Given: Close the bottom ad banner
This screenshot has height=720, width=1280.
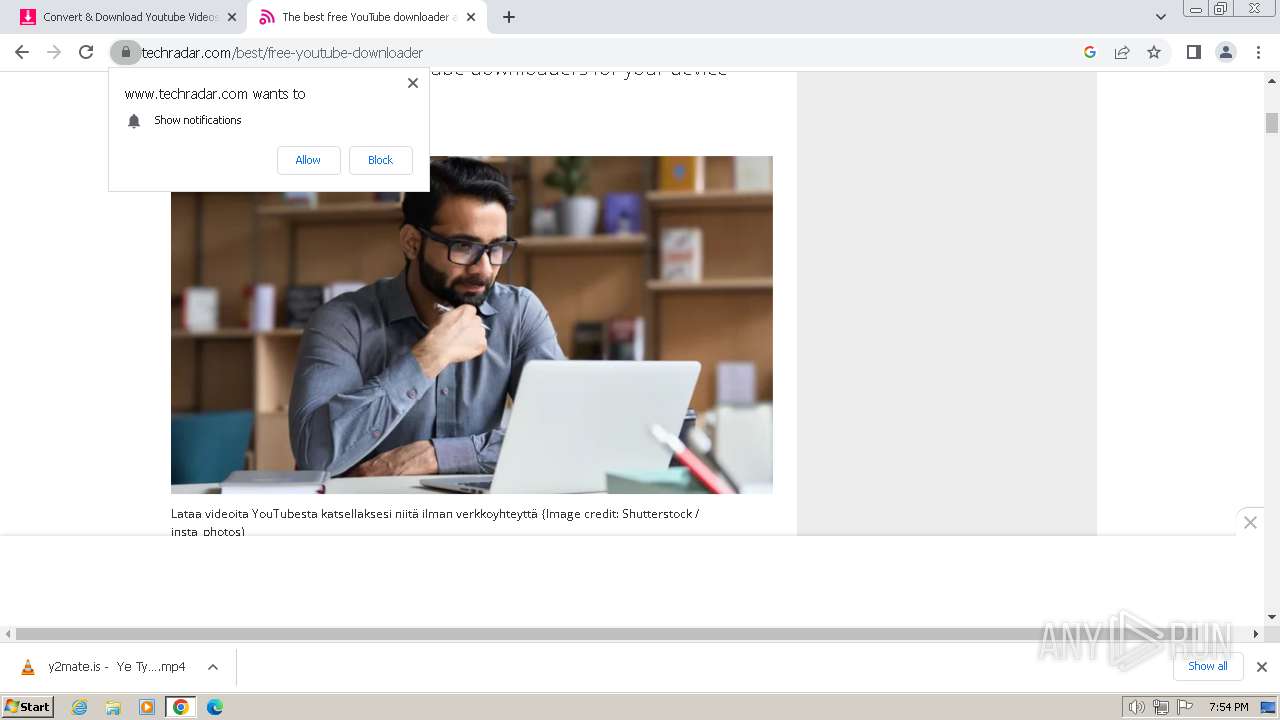Looking at the screenshot, I should pyautogui.click(x=1250, y=522).
